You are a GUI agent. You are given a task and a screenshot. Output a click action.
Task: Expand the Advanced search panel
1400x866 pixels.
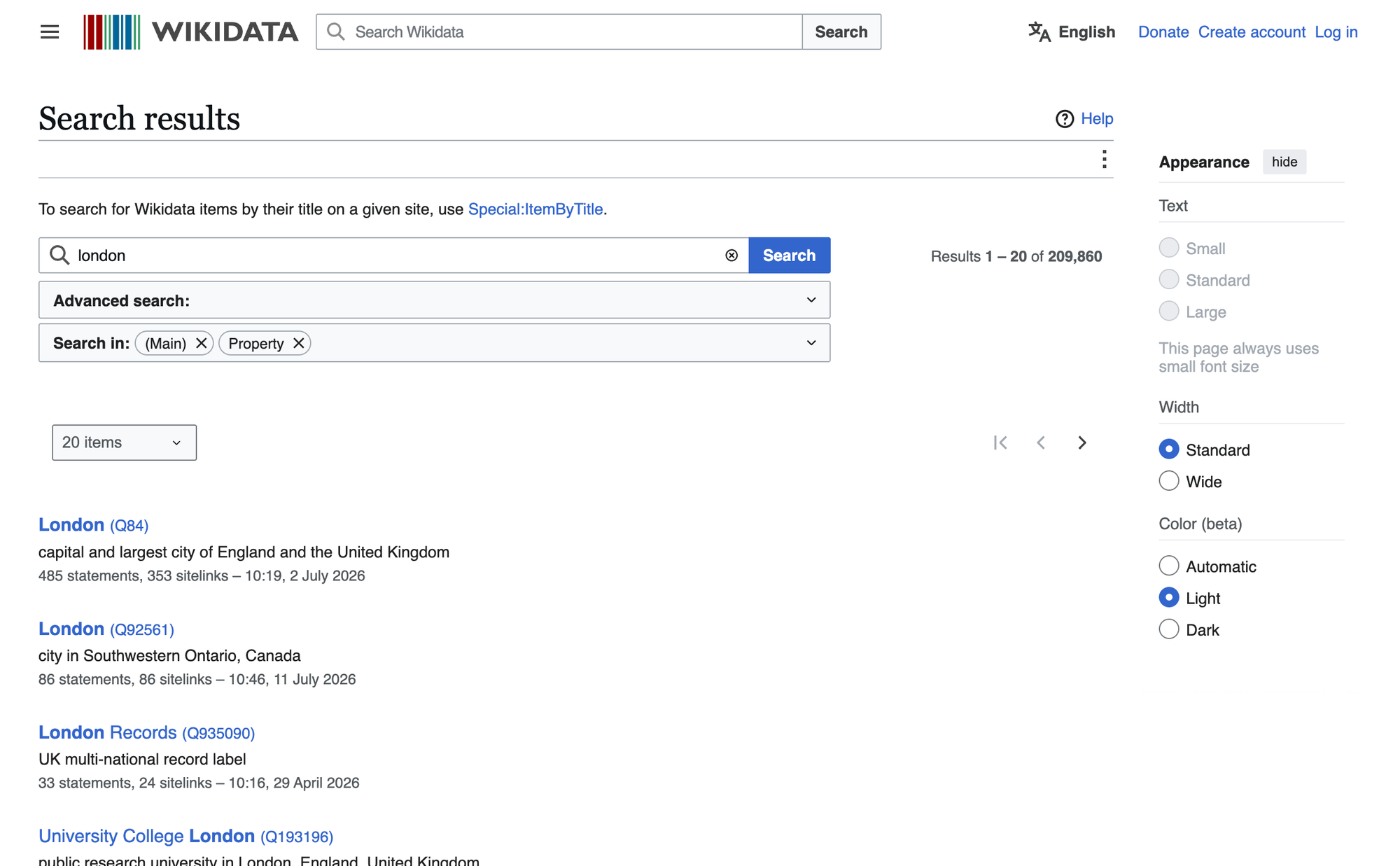(434, 300)
